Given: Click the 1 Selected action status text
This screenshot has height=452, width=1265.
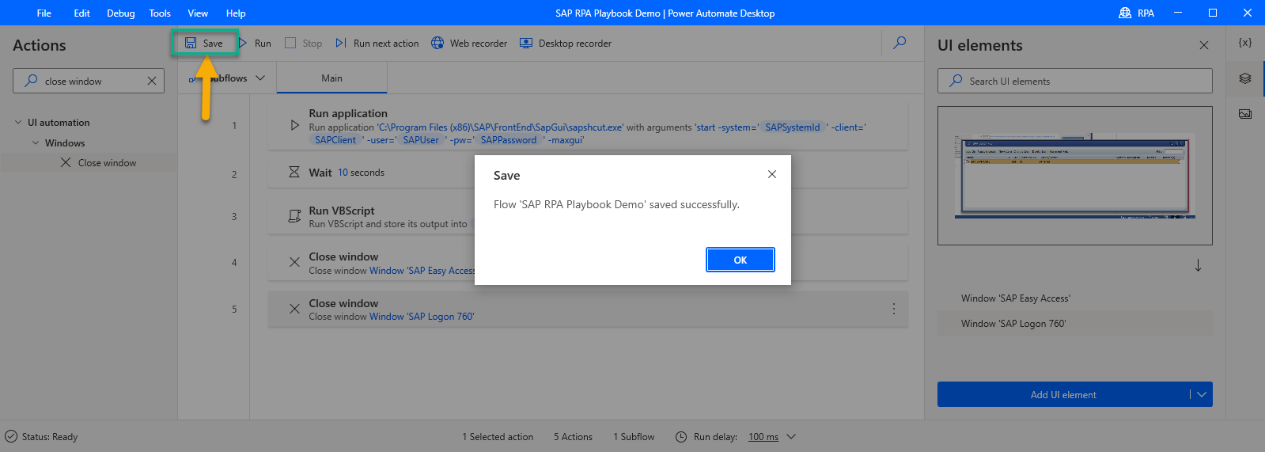Looking at the screenshot, I should 497,437.
